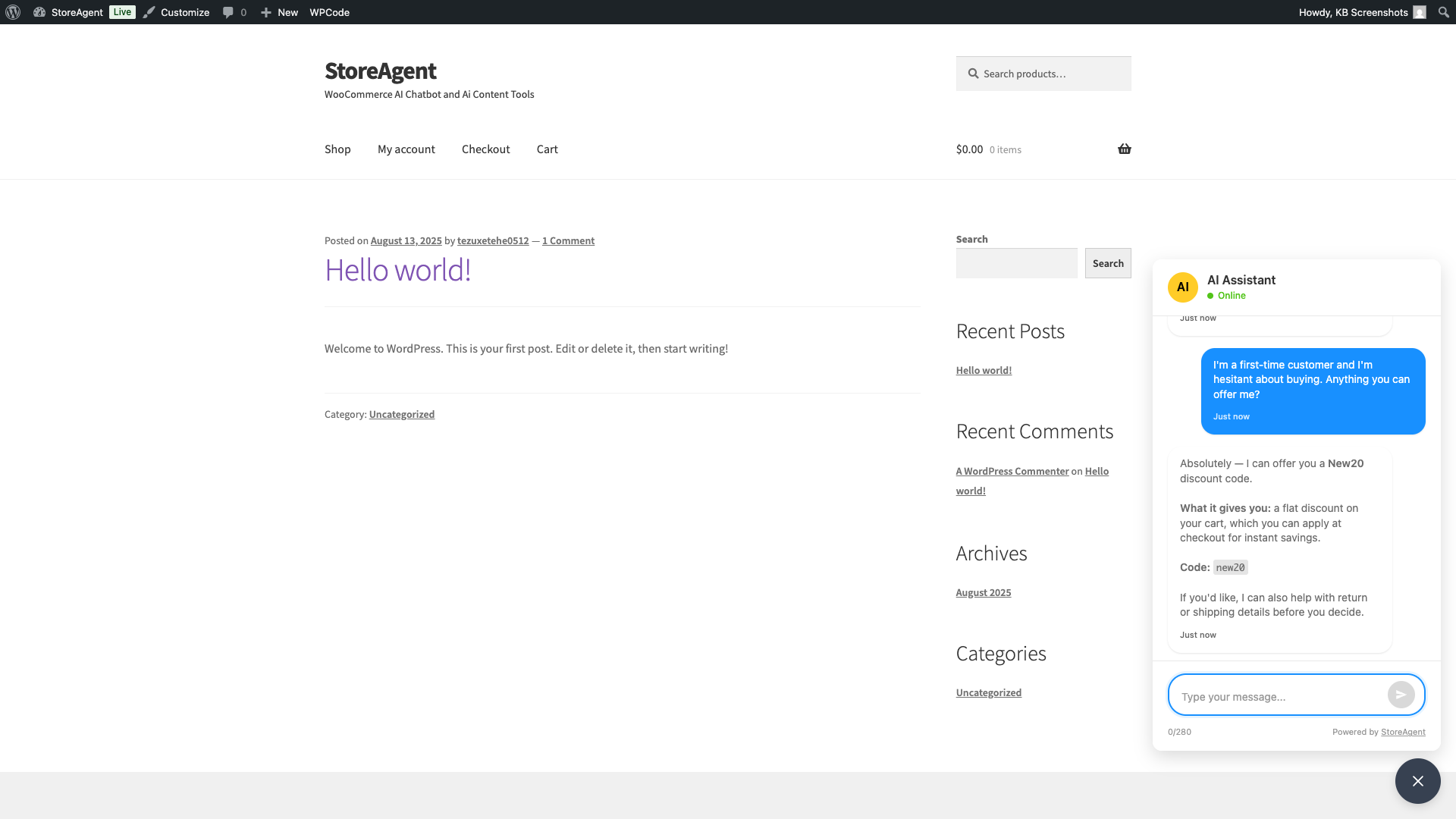Navigate to Checkout
The height and width of the screenshot is (819, 1456).
coord(486,149)
